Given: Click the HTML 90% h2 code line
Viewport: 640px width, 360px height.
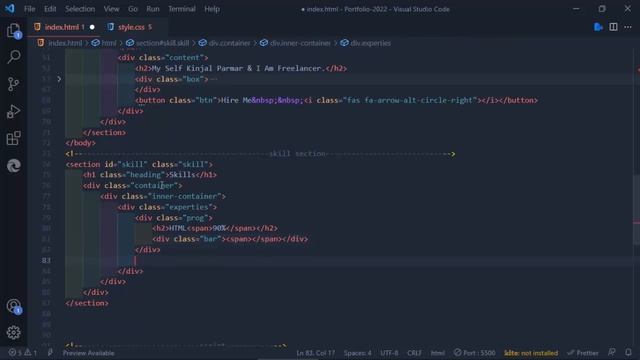Looking at the screenshot, I should (x=215, y=228).
